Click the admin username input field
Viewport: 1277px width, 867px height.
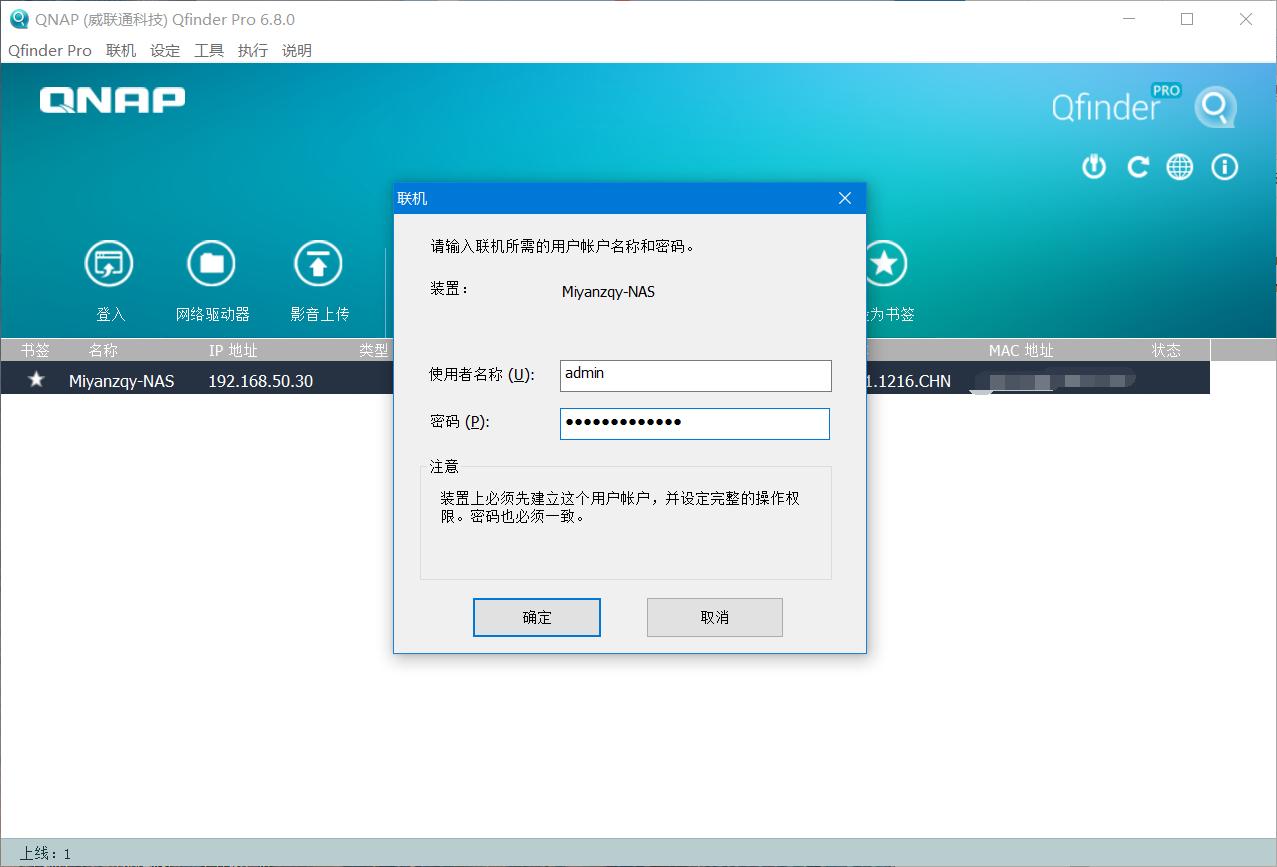click(x=694, y=375)
